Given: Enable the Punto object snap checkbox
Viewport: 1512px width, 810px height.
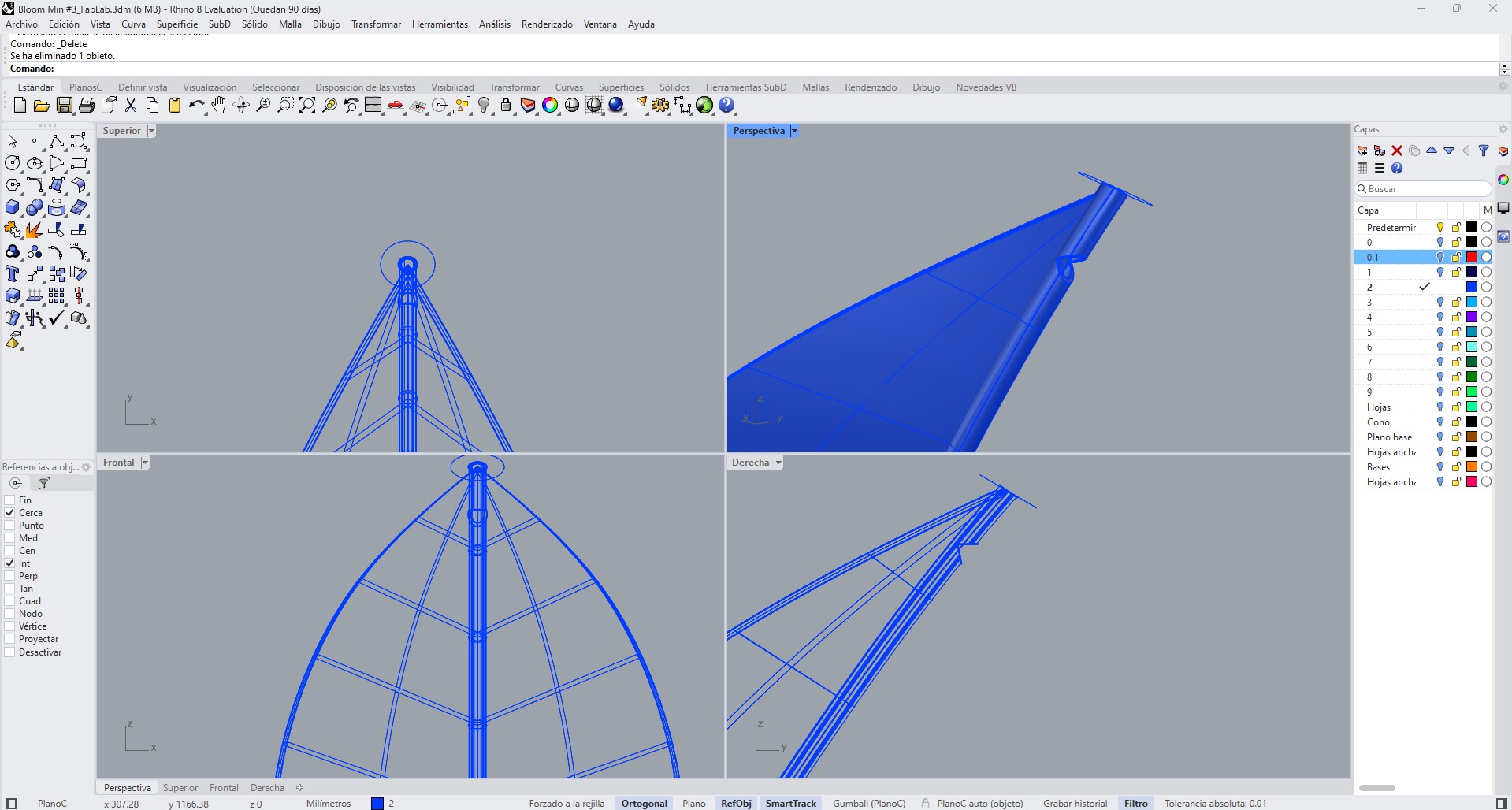Looking at the screenshot, I should coord(10,526).
